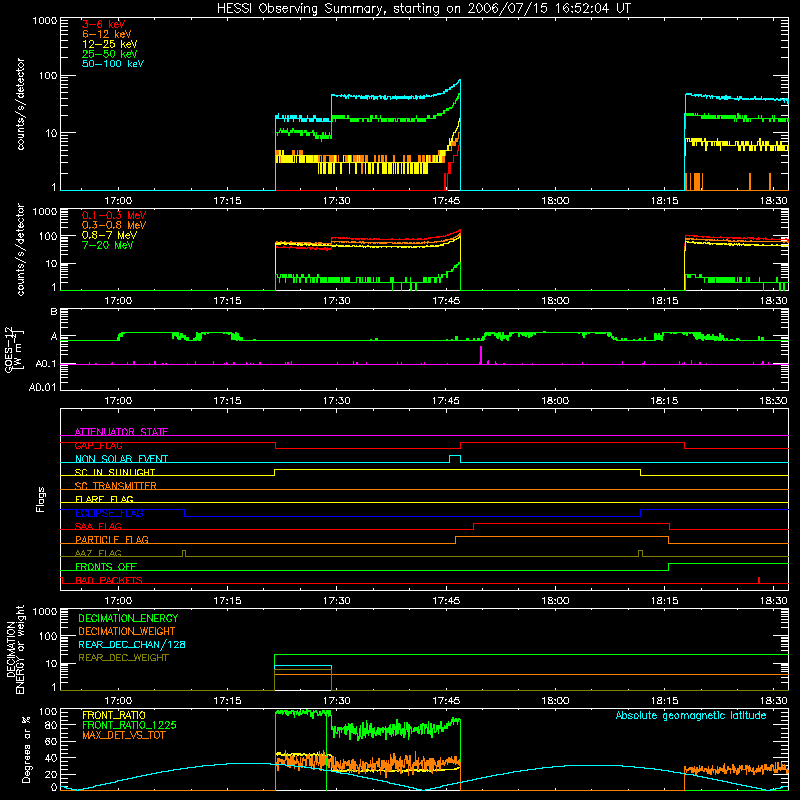The image size is (800, 800).
Task: Click the PARTICLE_FLAG label
Action: click(x=112, y=539)
